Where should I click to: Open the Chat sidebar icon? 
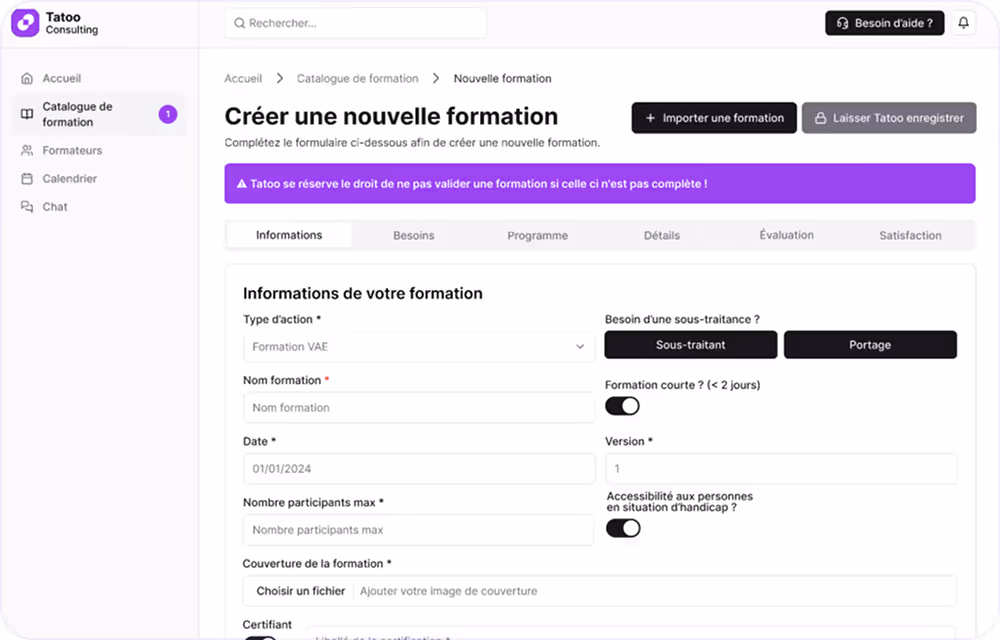[28, 207]
